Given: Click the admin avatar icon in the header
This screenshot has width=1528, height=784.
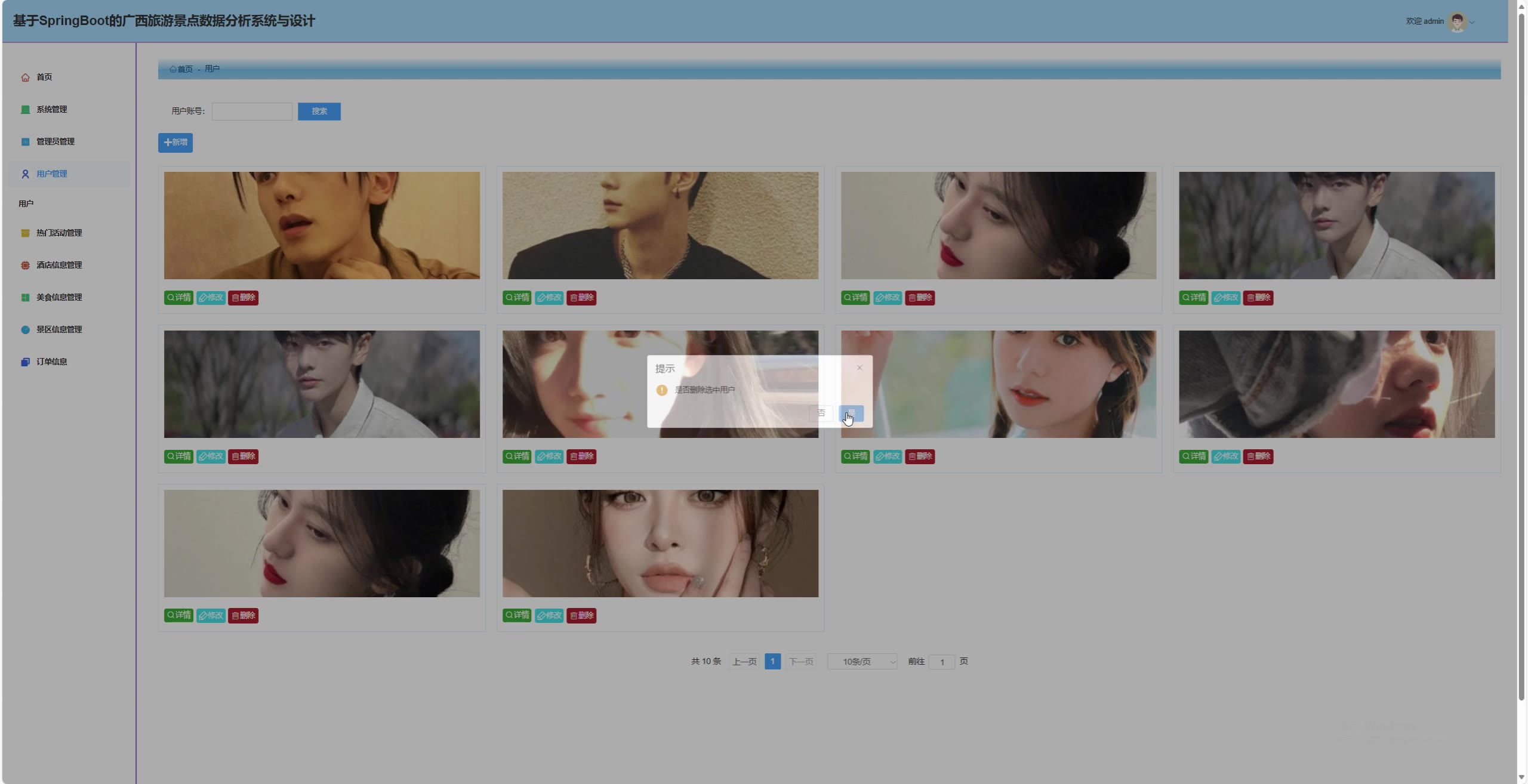Looking at the screenshot, I should click(x=1457, y=22).
